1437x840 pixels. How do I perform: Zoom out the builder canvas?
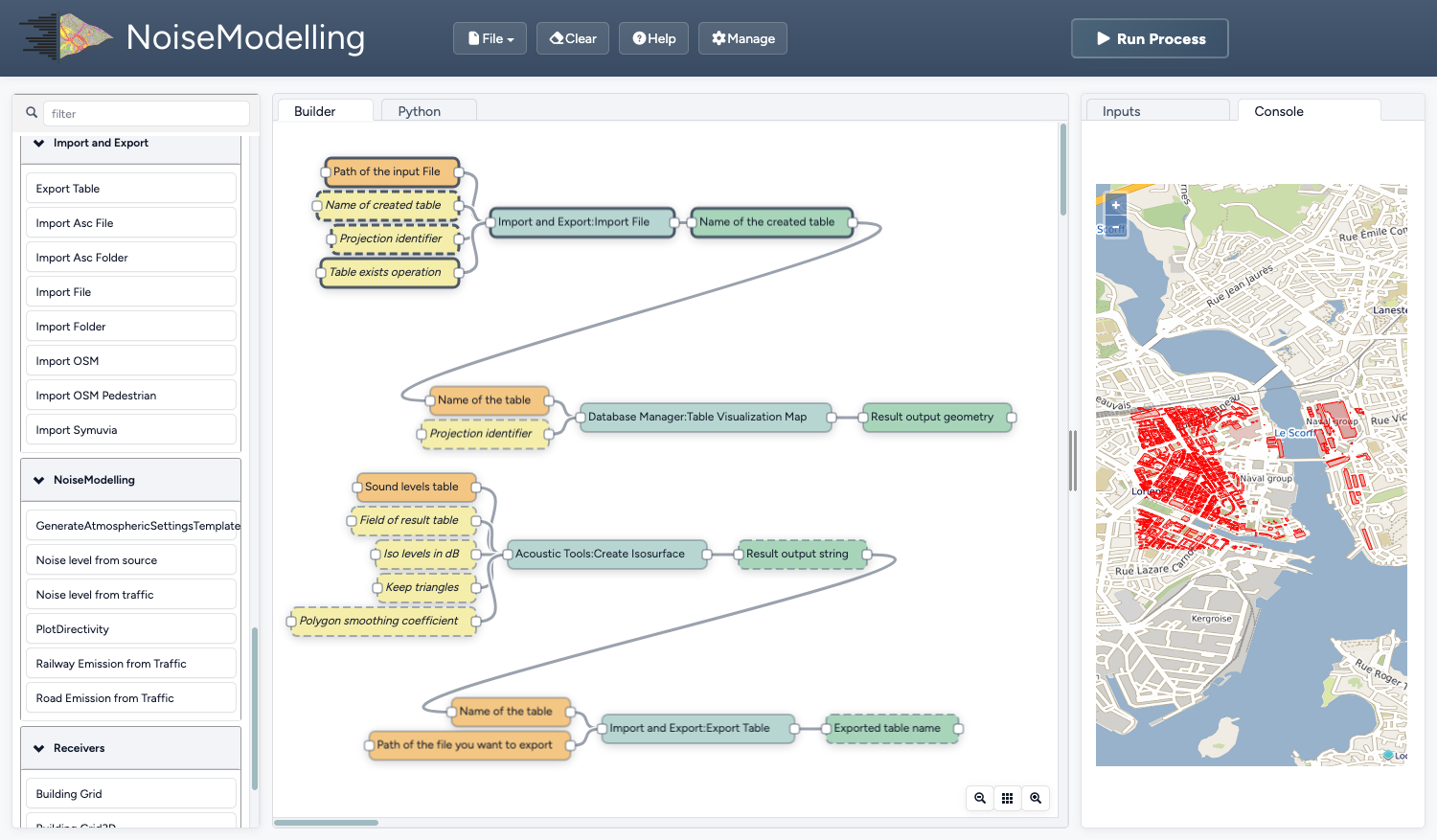[980, 798]
